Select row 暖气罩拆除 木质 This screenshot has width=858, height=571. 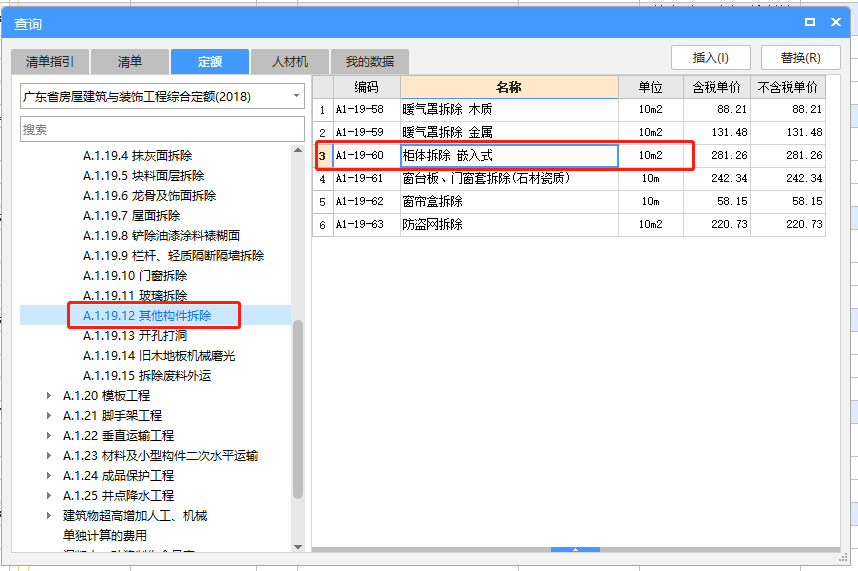[569, 109]
